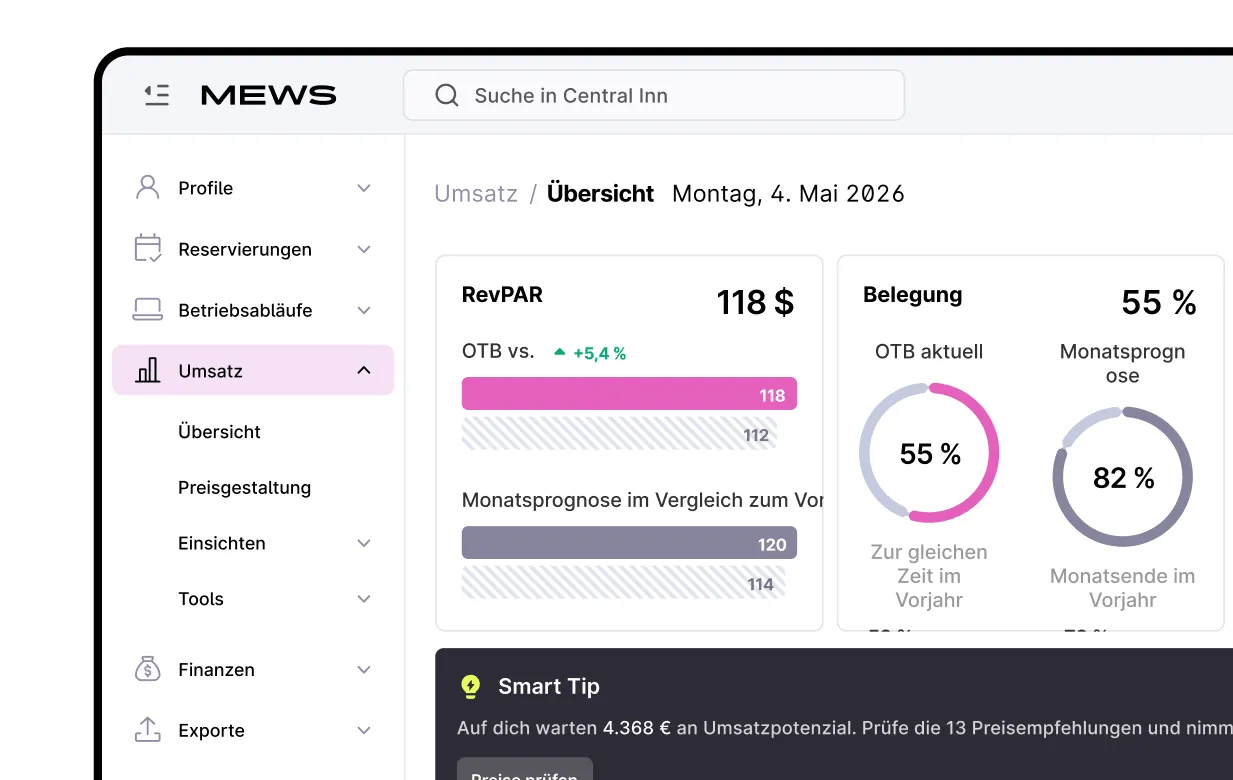This screenshot has height=780, width=1233.
Task: Click the Exporte upload icon
Action: pos(148,730)
